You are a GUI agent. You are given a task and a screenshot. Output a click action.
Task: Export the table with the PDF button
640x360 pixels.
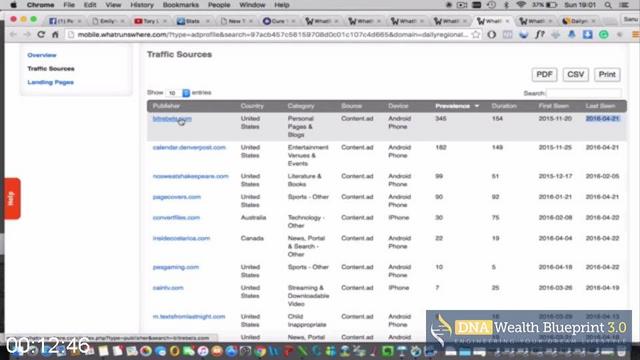(544, 75)
